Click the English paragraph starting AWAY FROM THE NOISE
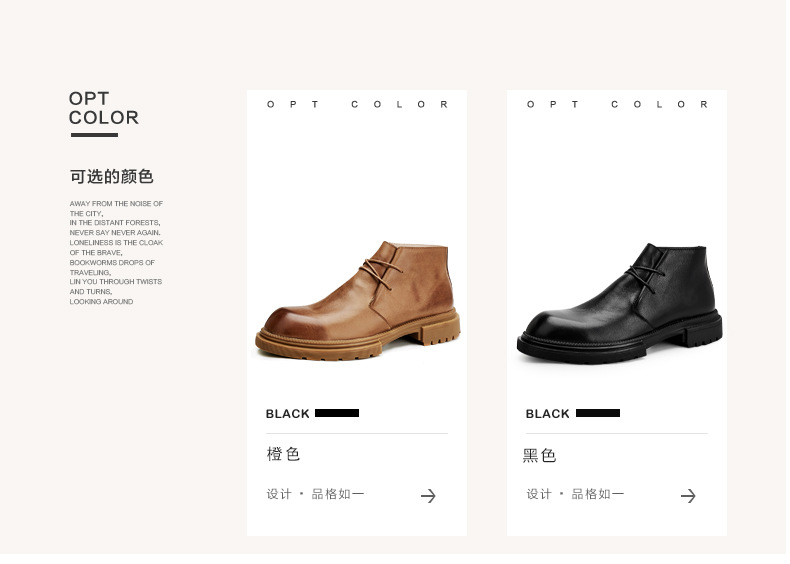The height and width of the screenshot is (564, 790). (x=116, y=254)
